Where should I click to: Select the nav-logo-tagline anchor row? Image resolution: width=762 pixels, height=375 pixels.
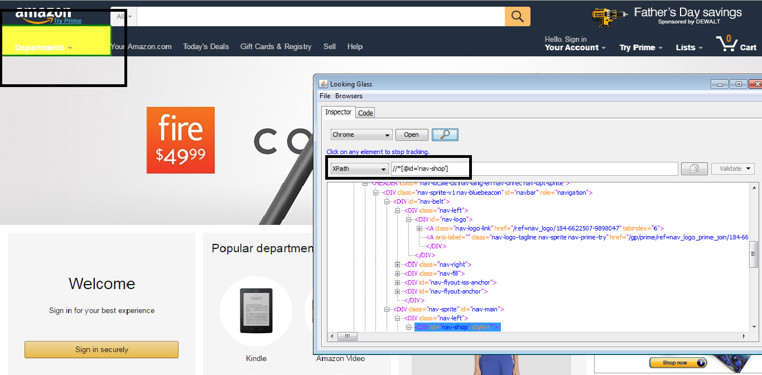586,237
